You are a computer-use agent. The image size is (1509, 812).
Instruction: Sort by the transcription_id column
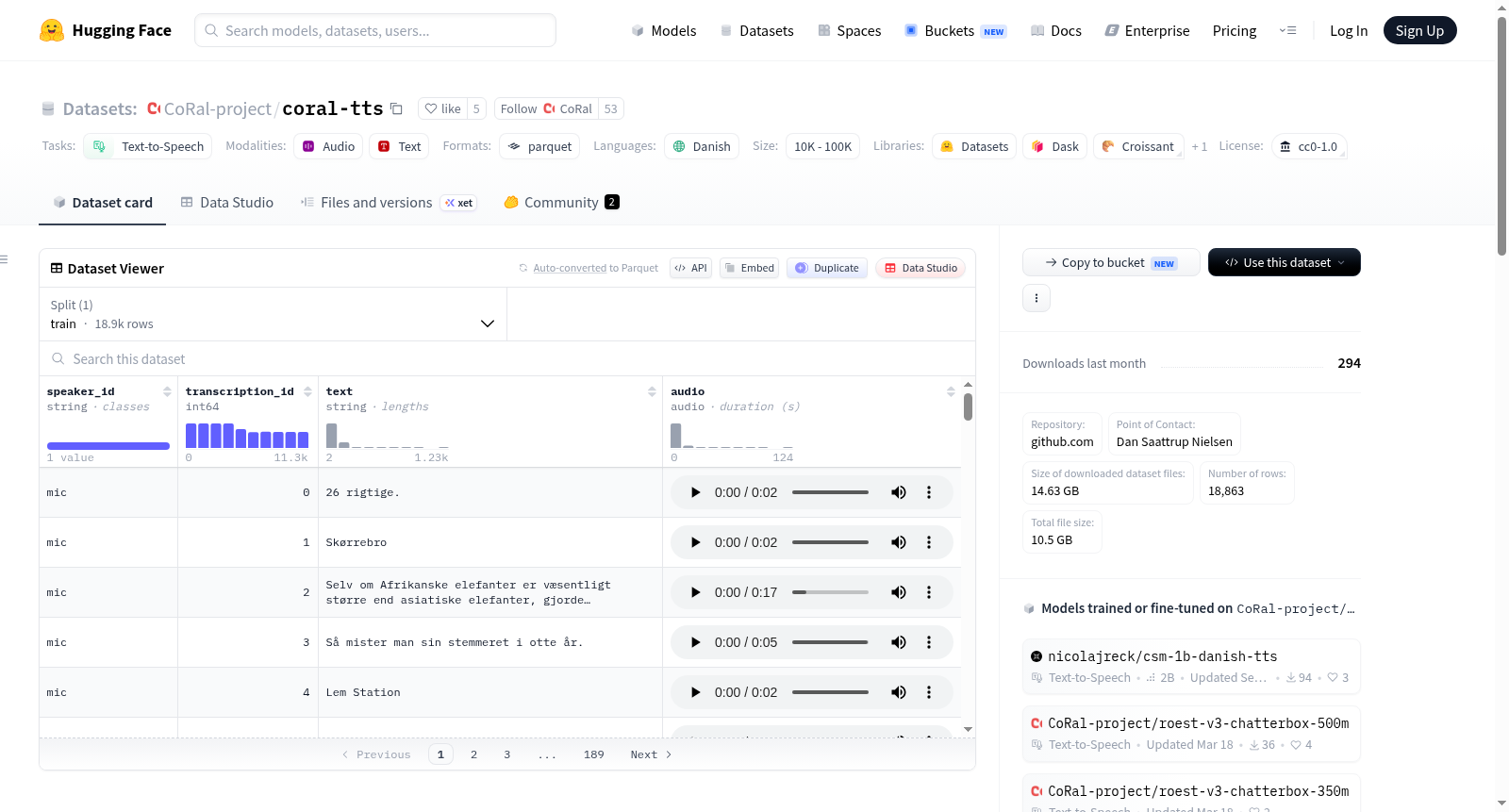pos(307,391)
